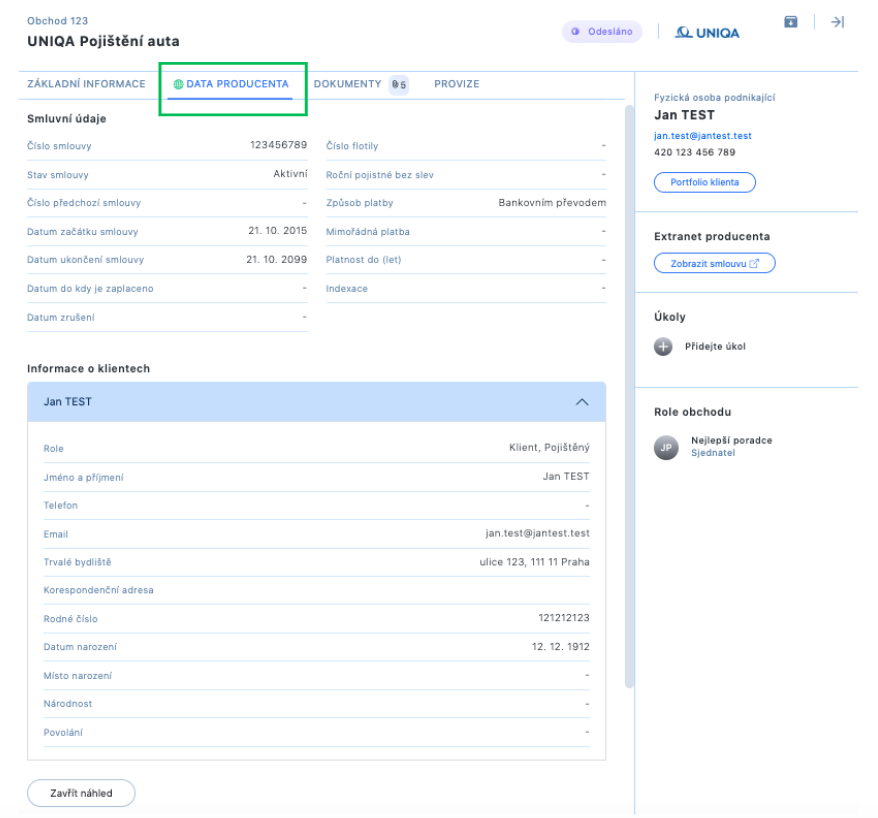Viewport: 878px width, 818px height.
Task: Click the vertical scrollbar of the main panel
Action: [629, 400]
